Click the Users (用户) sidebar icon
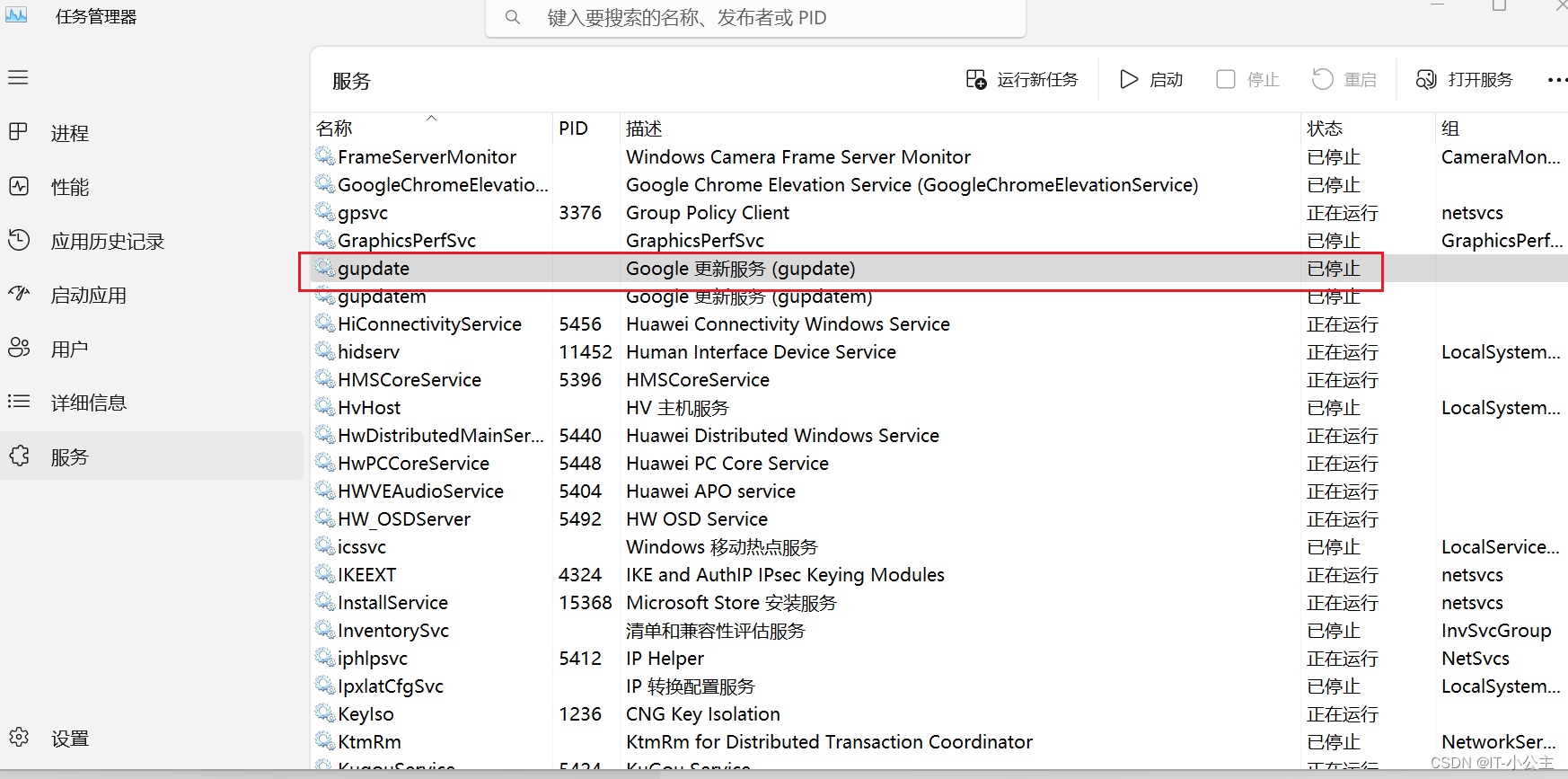 tap(18, 348)
